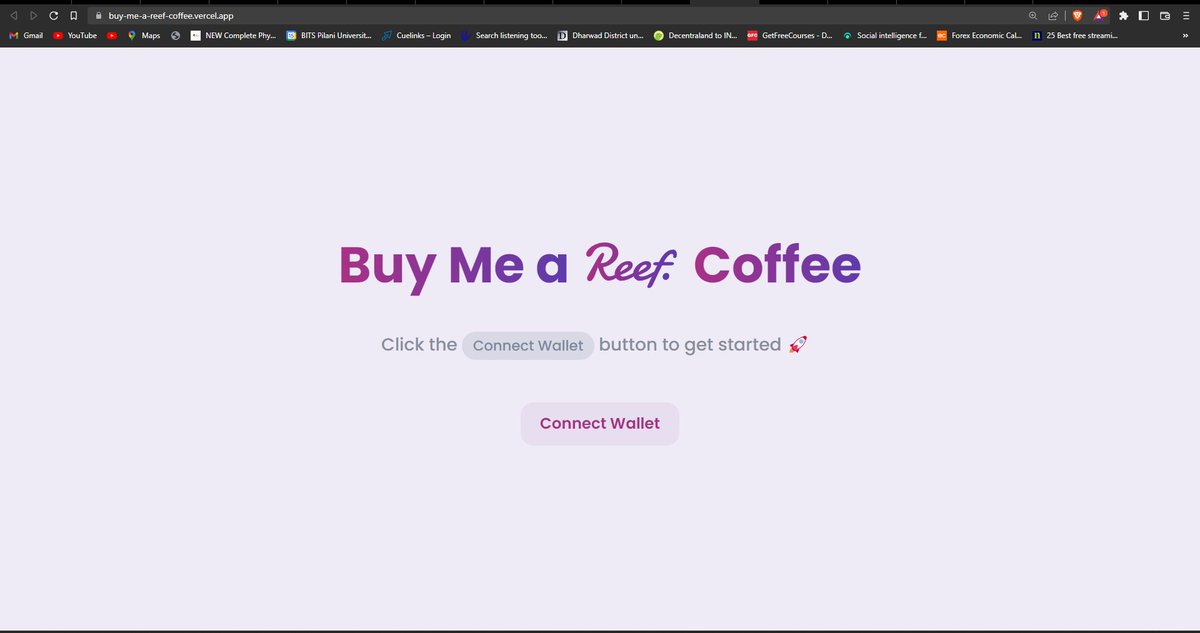Toggle the browser sidebar panel icon
This screenshot has height=633, width=1200.
pos(1144,16)
